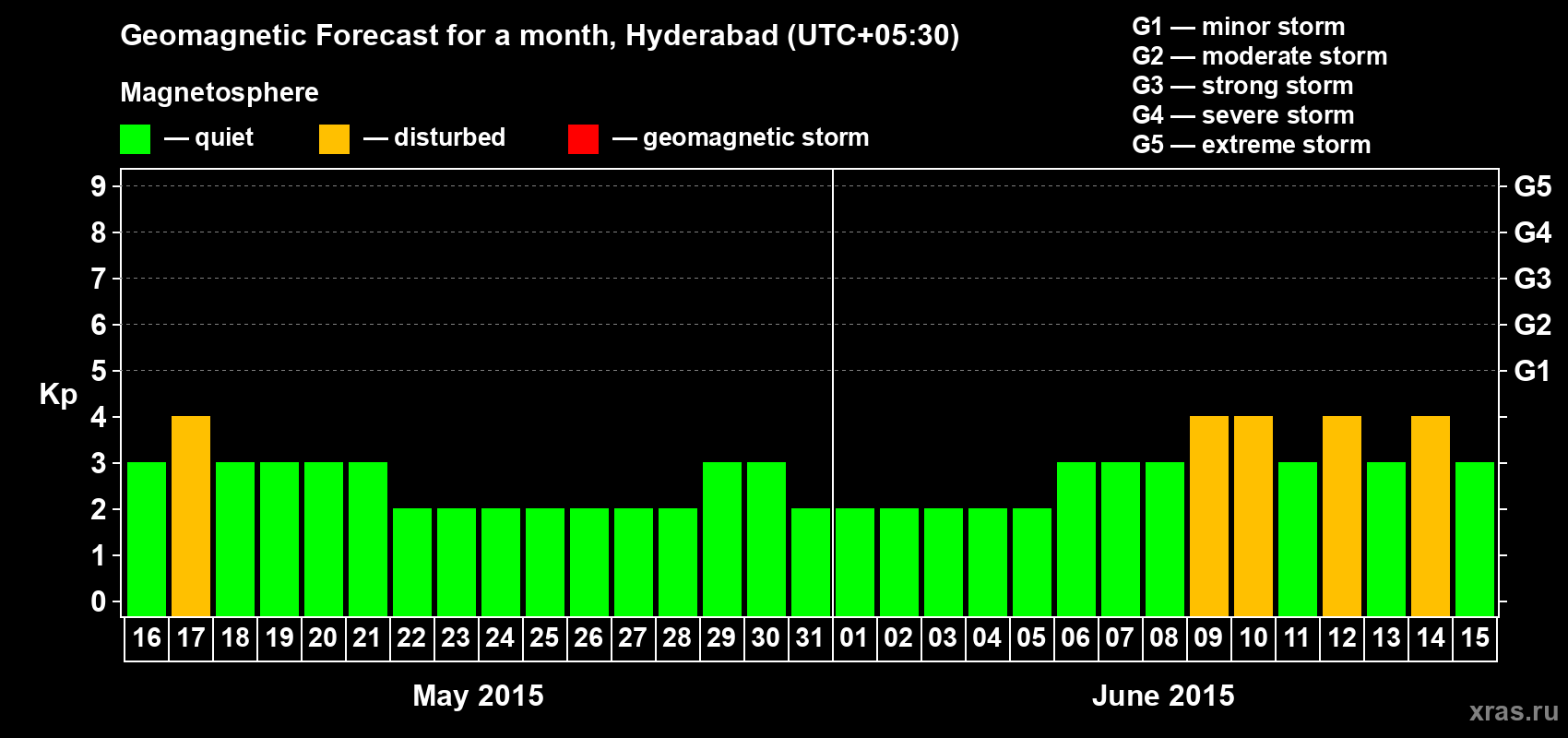Click the red geomagnetic storm legend swatch
Viewport: 1568px width, 738px height.
click(583, 139)
